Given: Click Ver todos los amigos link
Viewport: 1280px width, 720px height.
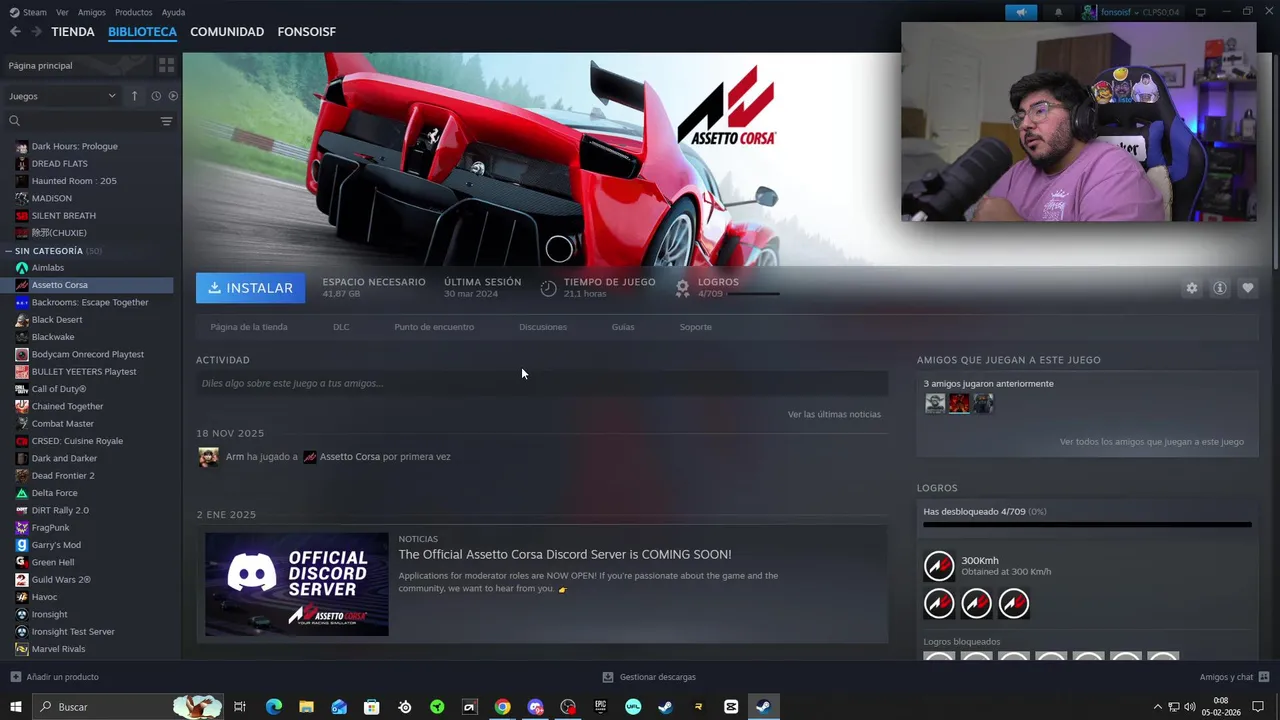Looking at the screenshot, I should coord(1152,441).
